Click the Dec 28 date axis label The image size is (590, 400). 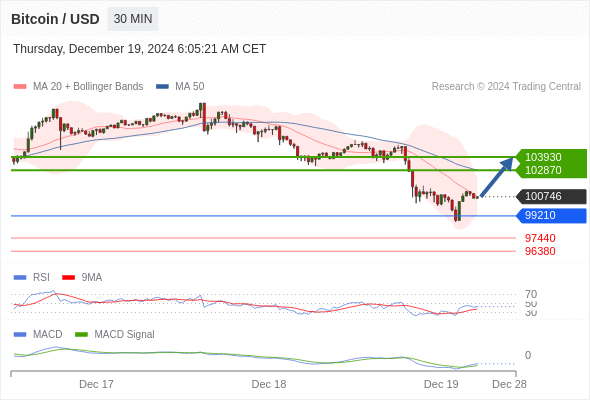[509, 384]
